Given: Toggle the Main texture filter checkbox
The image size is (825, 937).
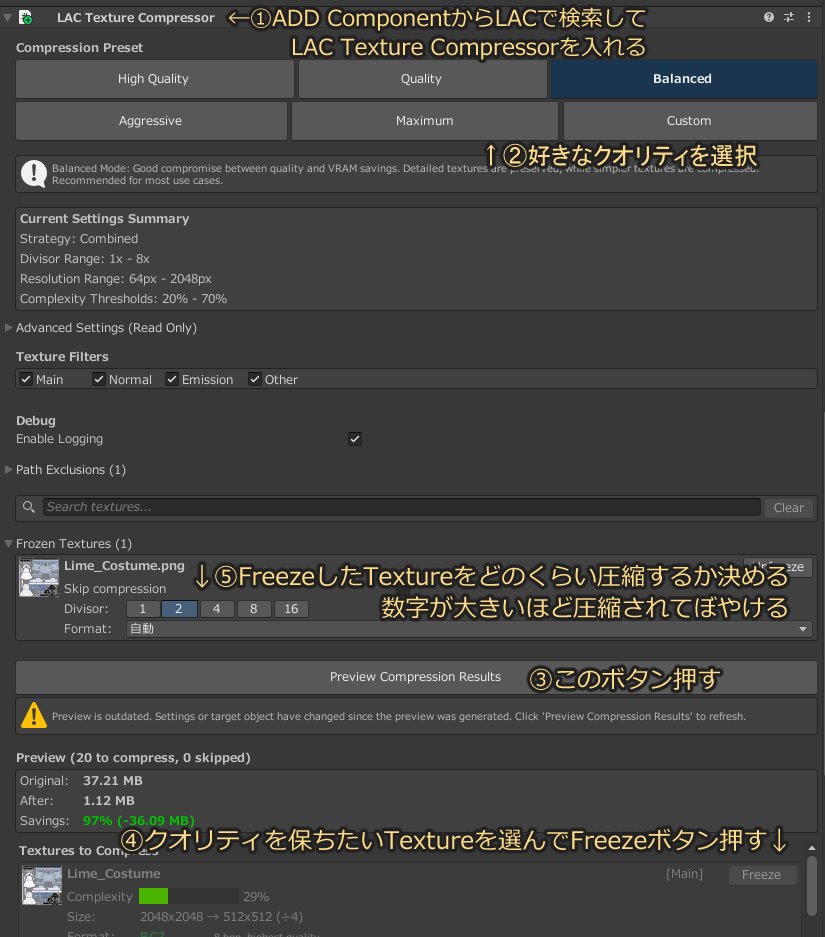Looking at the screenshot, I should 26,379.
